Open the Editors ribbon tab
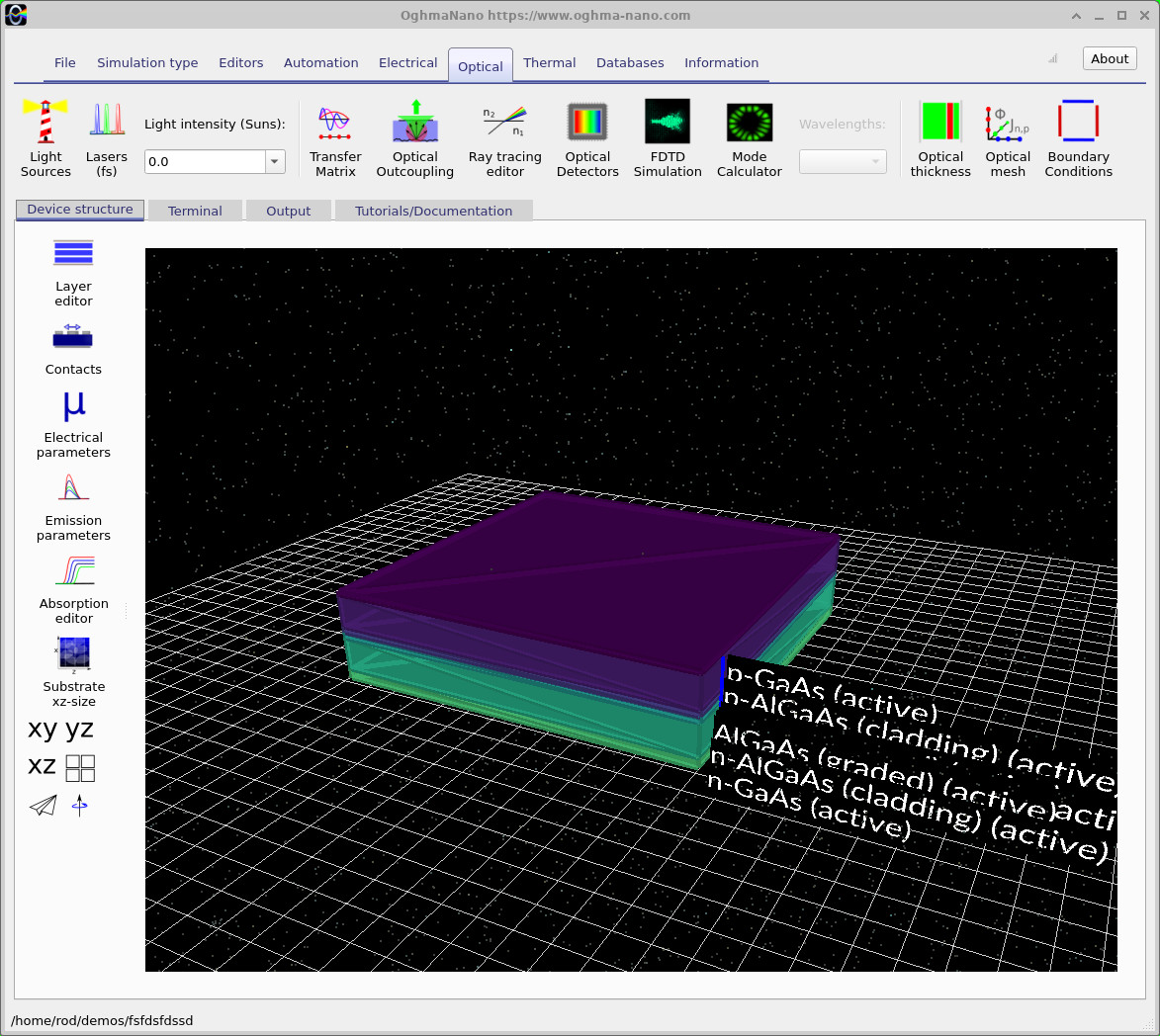The image size is (1160, 1036). (x=240, y=63)
